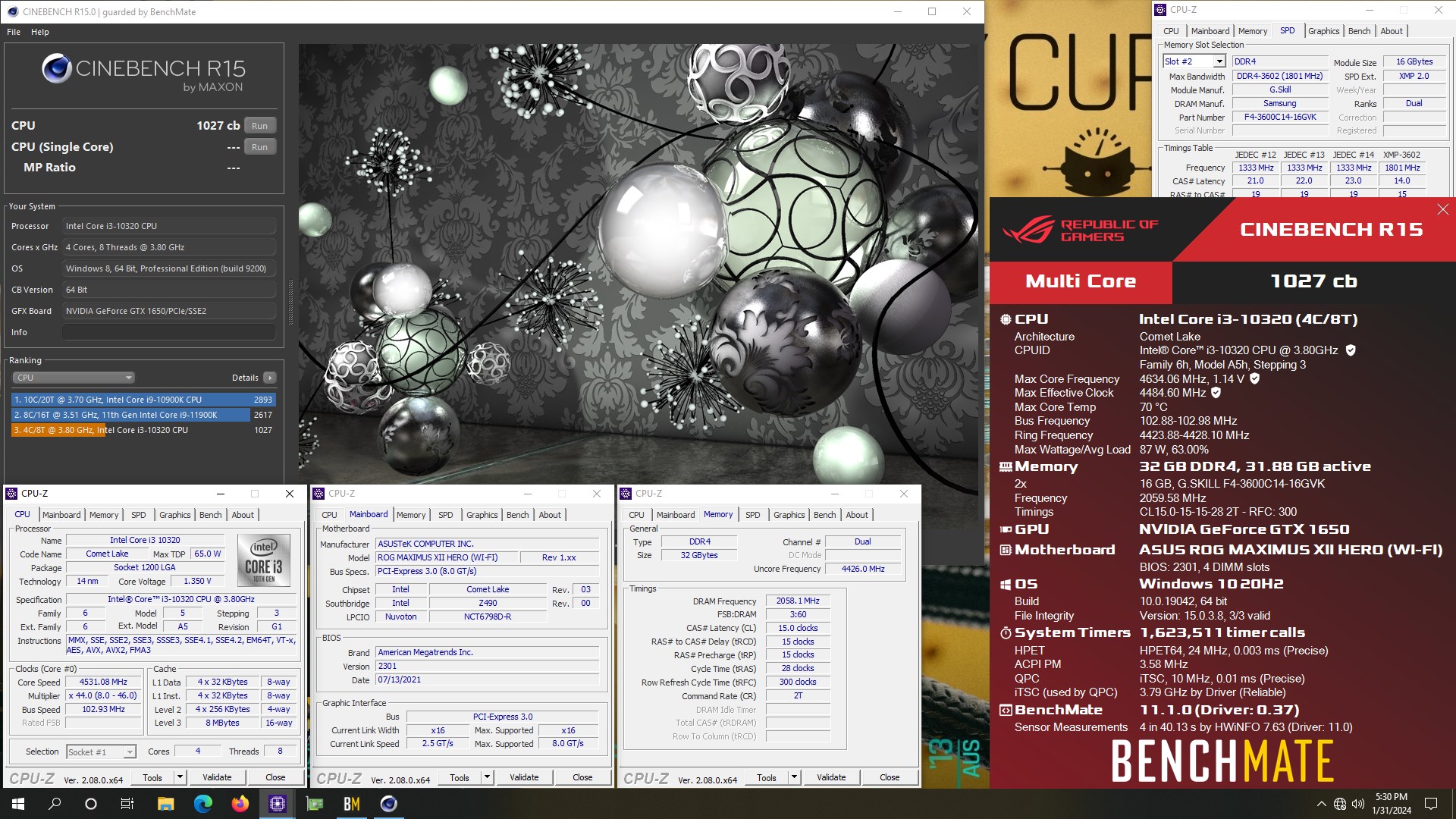Open Cinebench Ranking CPU dropdown

tap(74, 378)
